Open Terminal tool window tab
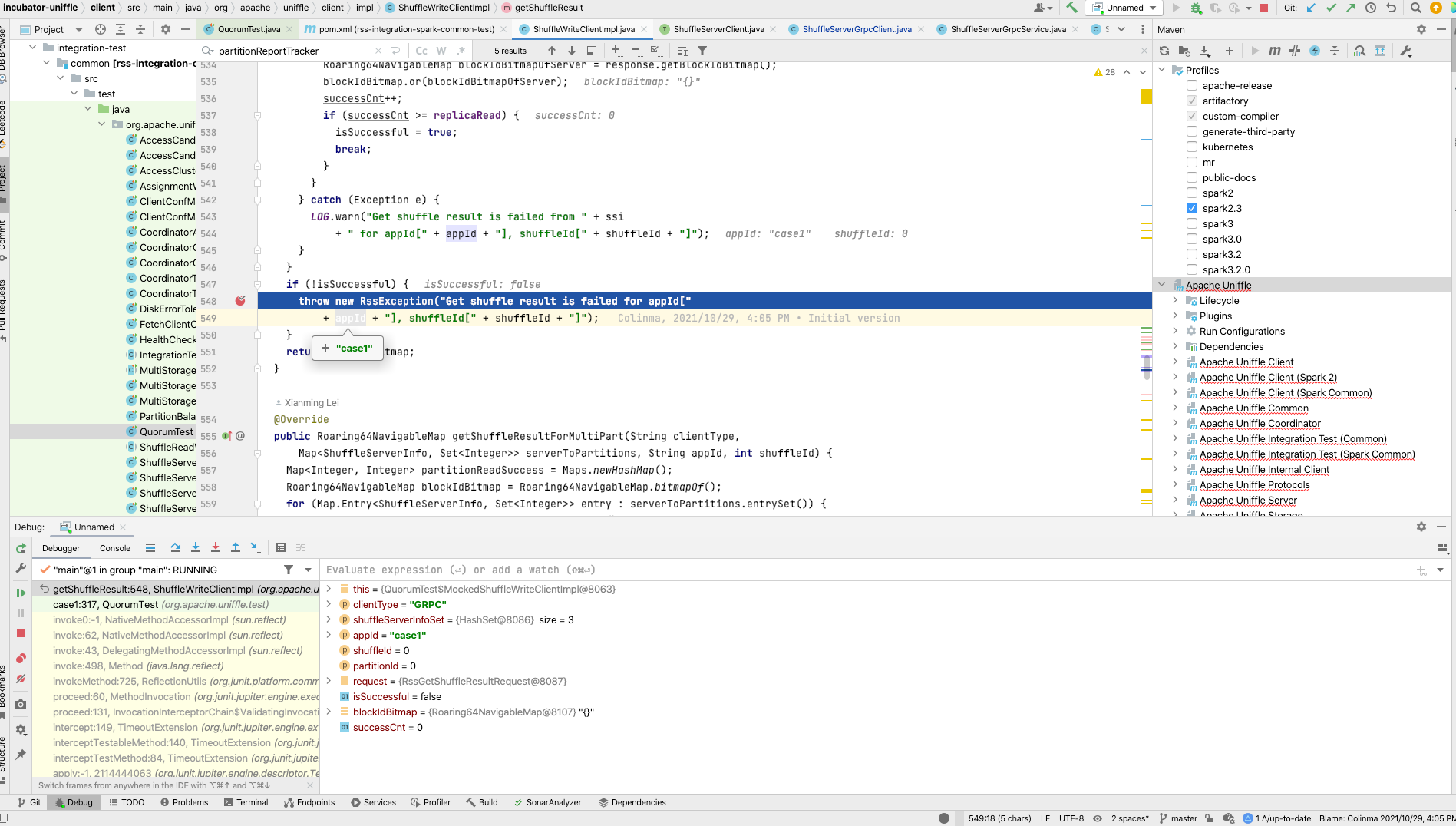Screen dimensions: 1456x826 [x=246, y=802]
